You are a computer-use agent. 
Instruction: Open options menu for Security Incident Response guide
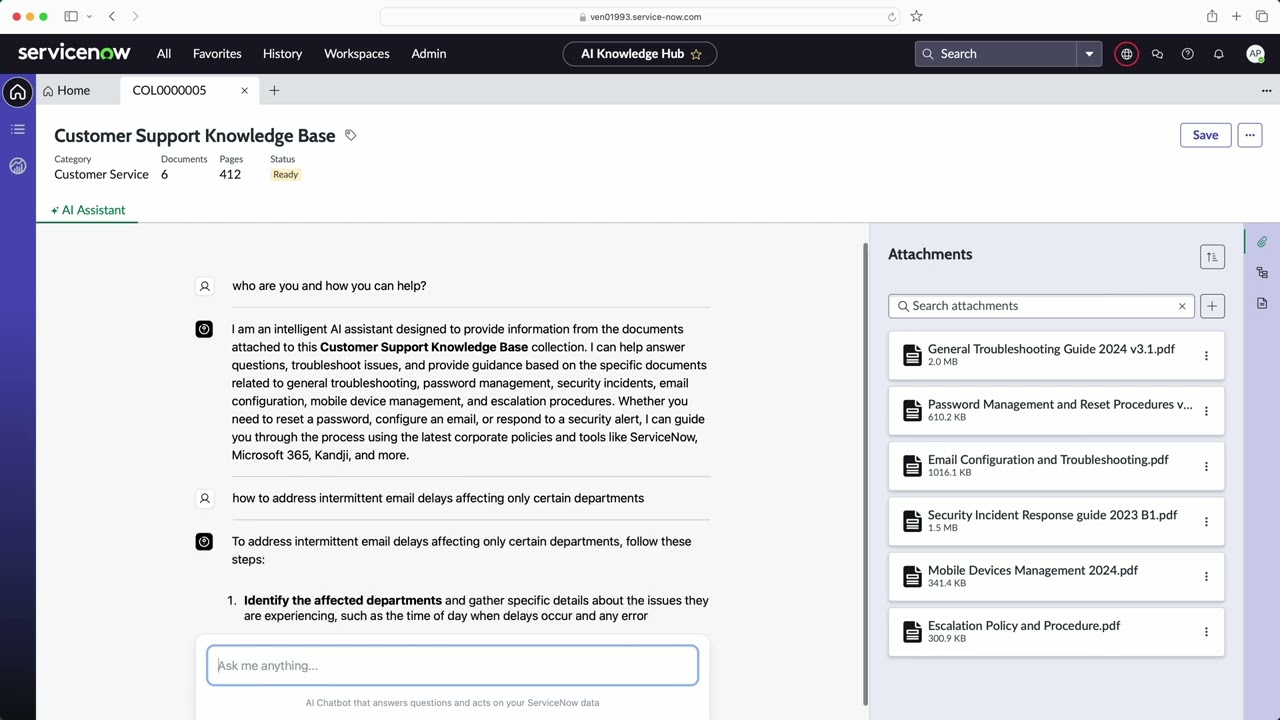click(1206, 521)
